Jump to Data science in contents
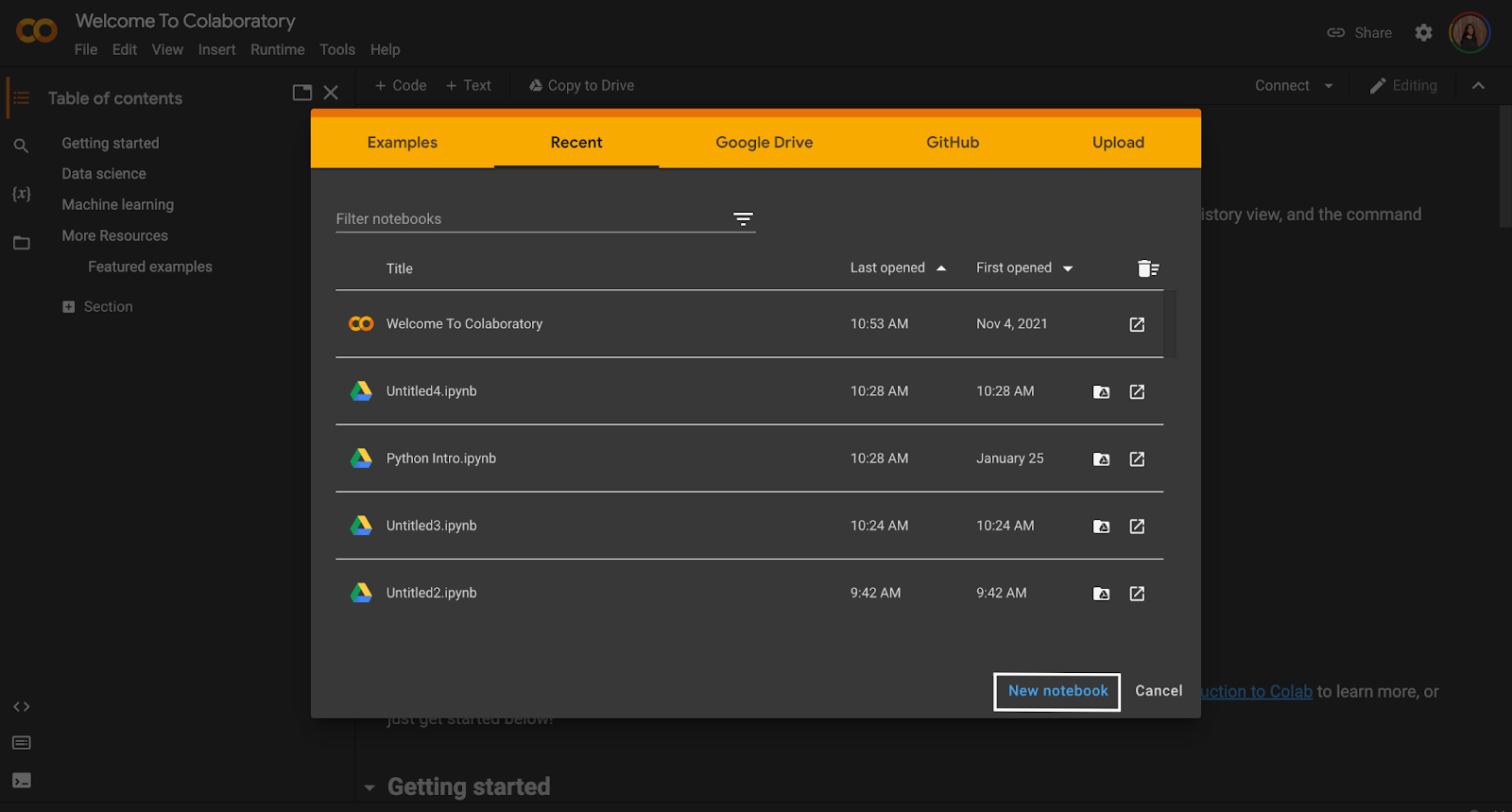The width and height of the screenshot is (1512, 812). tap(104, 174)
